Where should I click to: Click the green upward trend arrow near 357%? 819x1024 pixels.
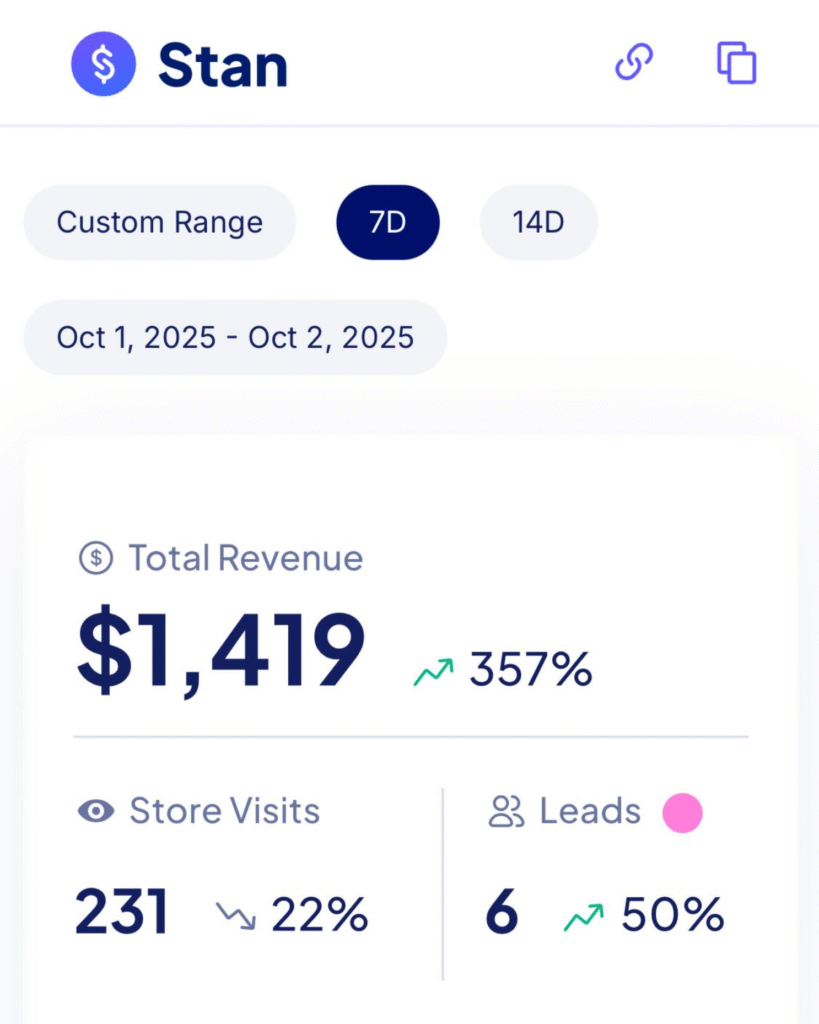[x=434, y=671]
